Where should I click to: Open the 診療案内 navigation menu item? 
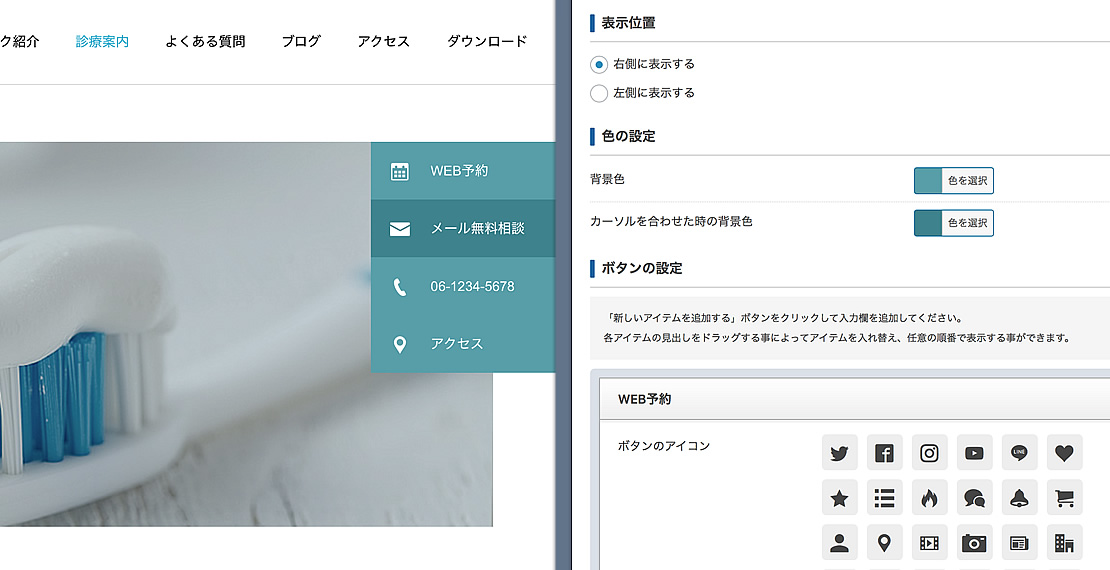pos(102,41)
